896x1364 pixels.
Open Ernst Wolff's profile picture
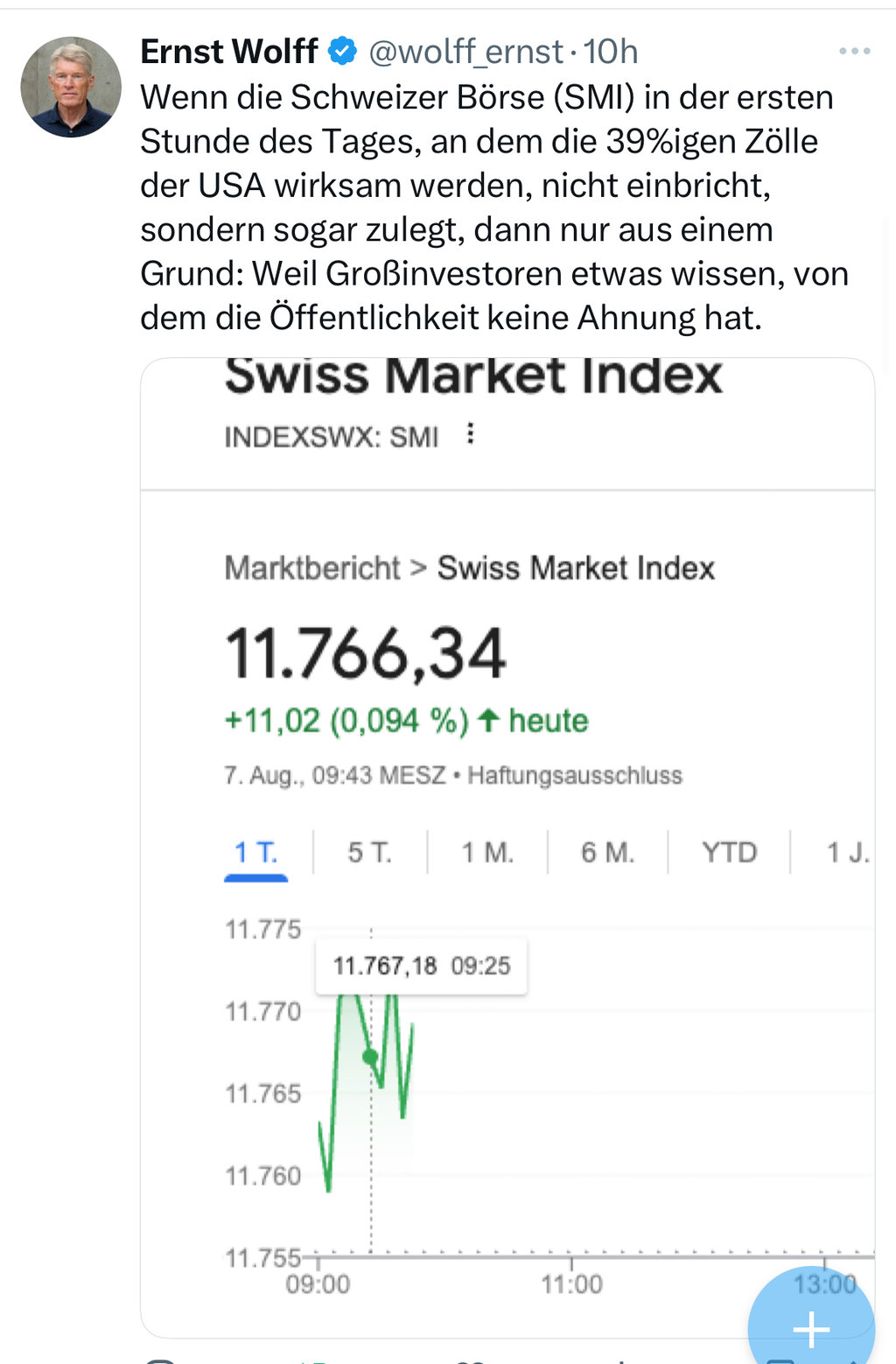71,87
